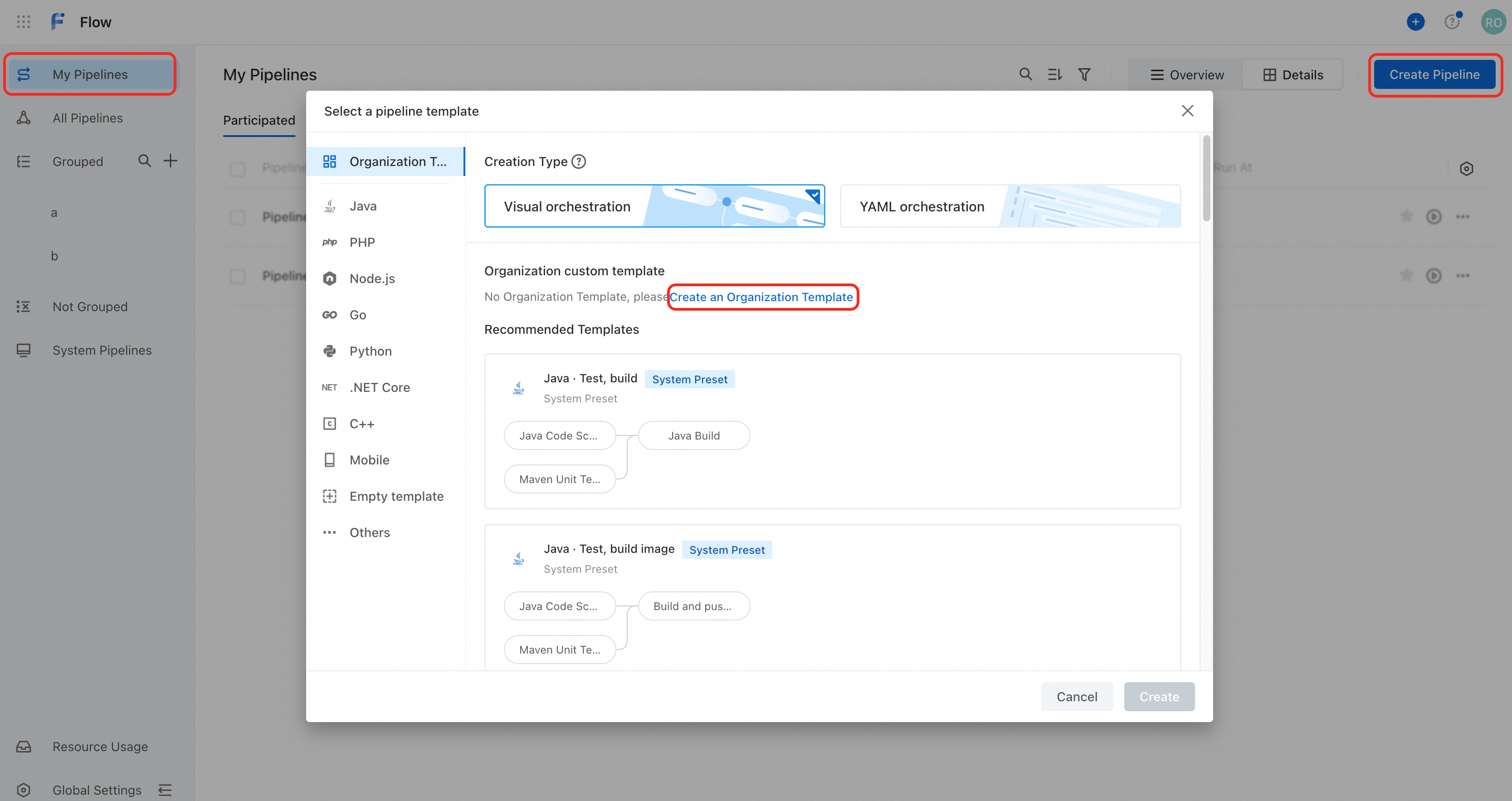The width and height of the screenshot is (1512, 801).
Task: Choose Python in template categories
Action: [x=371, y=351]
